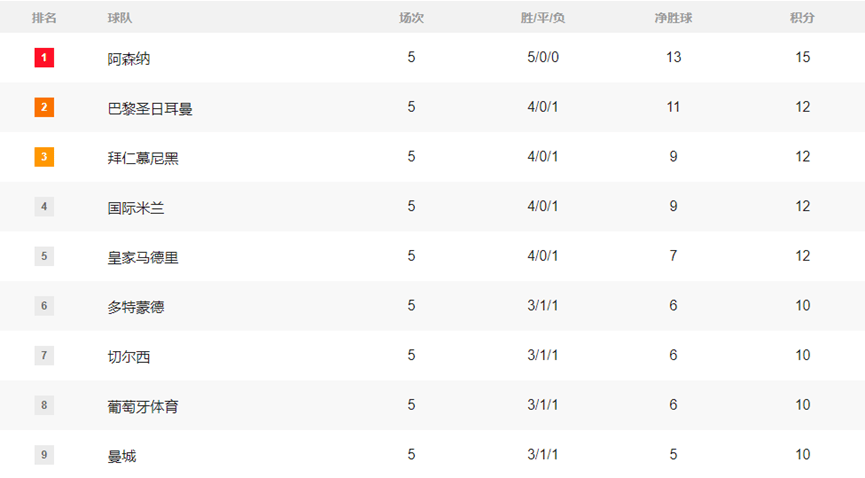Click the 葡萄牙体育 team name
Screen dimensions: 865x478
(143, 406)
